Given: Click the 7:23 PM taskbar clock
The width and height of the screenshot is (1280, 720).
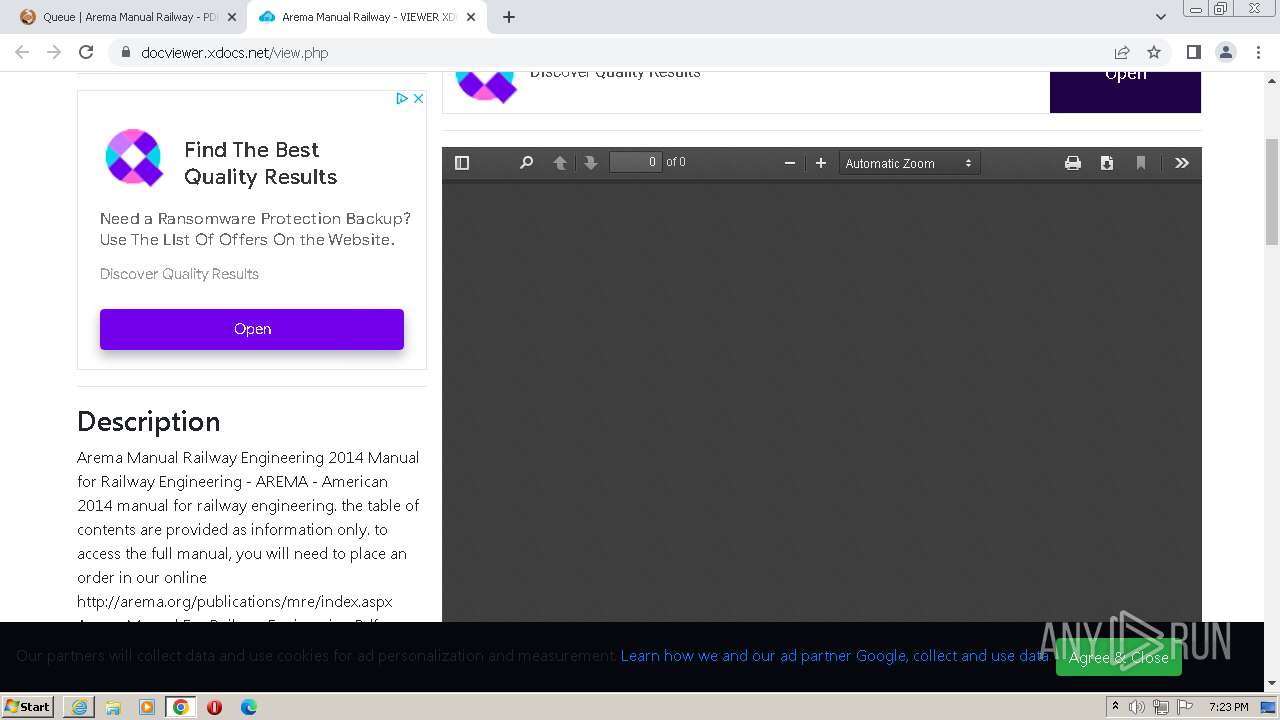Looking at the screenshot, I should click(1228, 707).
